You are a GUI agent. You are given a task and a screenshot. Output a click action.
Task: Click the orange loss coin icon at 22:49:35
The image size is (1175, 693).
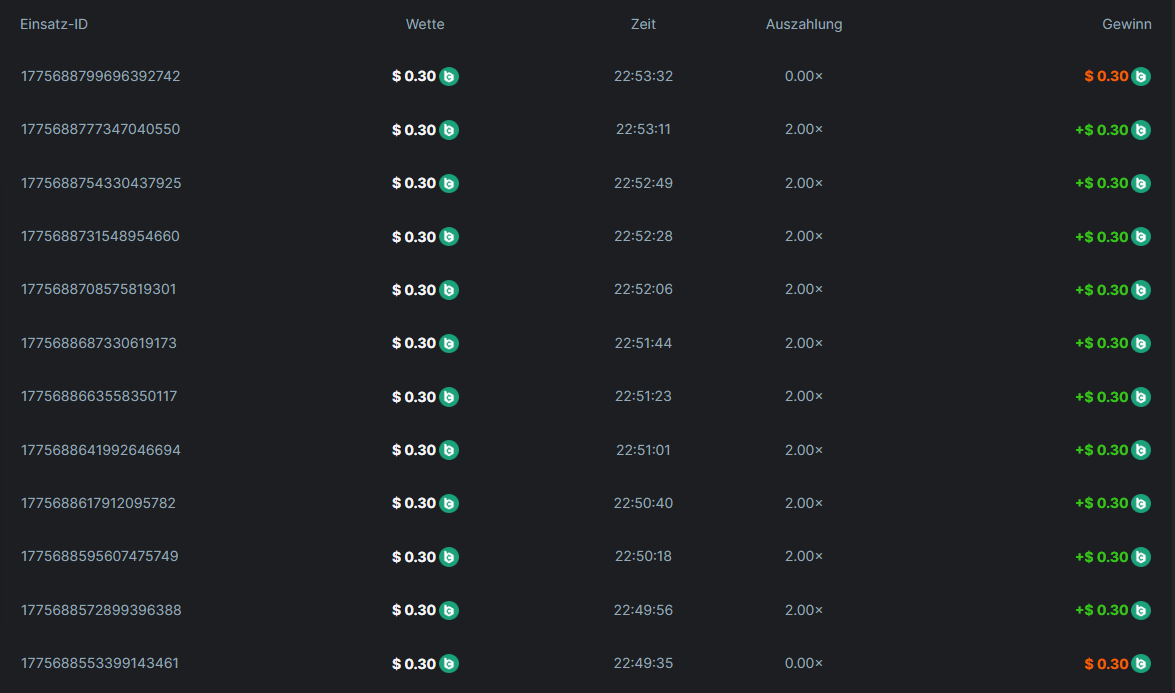pyautogui.click(x=1141, y=663)
